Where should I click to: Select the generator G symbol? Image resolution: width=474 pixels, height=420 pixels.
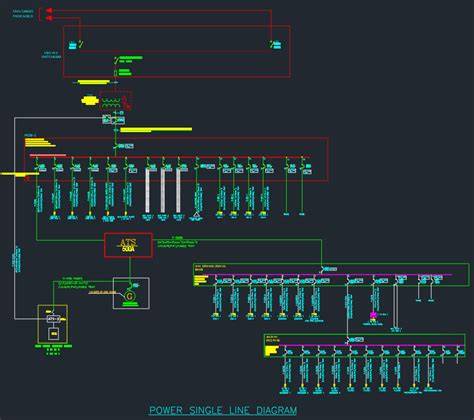pos(129,296)
